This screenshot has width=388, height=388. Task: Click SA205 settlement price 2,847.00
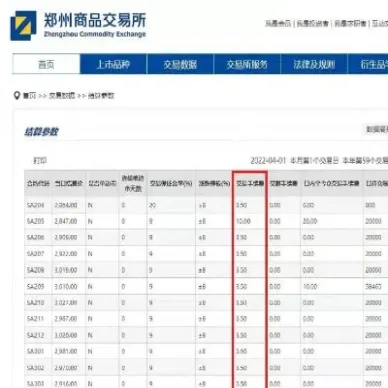pos(66,221)
